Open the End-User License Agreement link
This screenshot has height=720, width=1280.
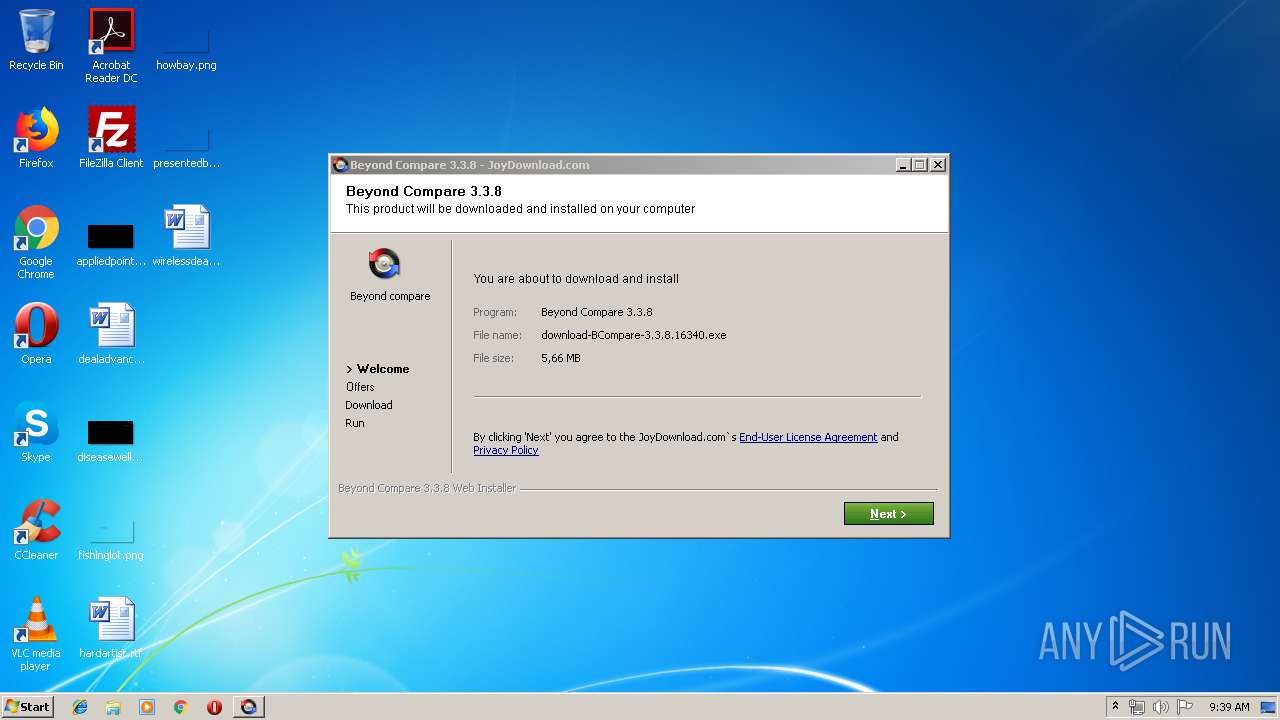coord(808,437)
